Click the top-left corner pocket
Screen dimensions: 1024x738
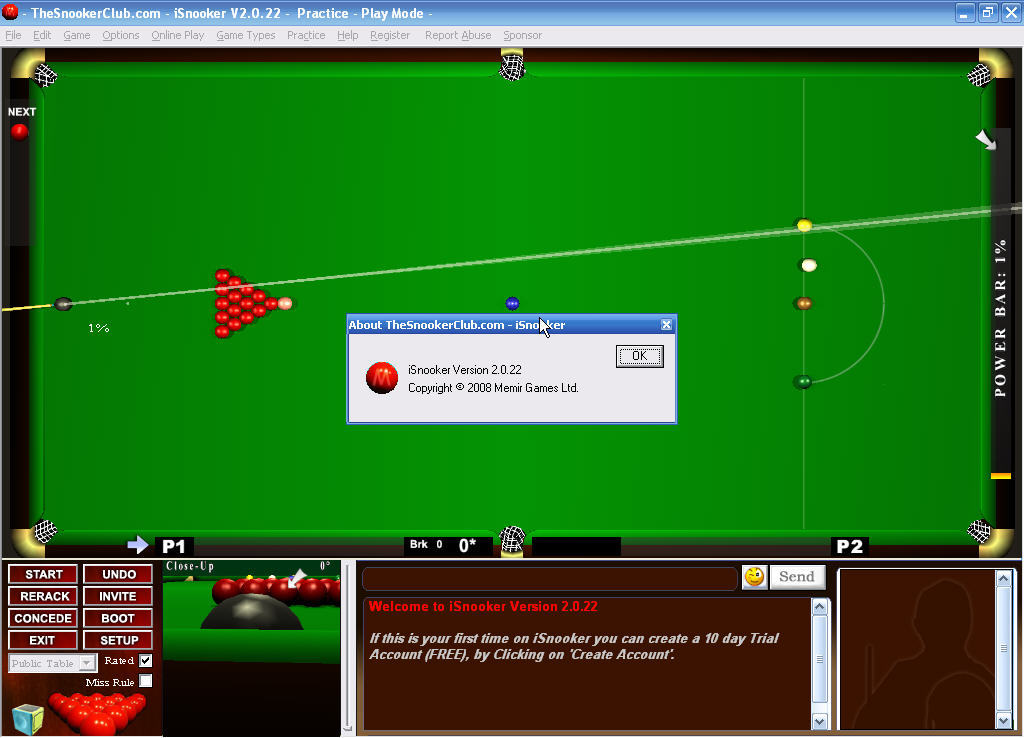coord(45,75)
